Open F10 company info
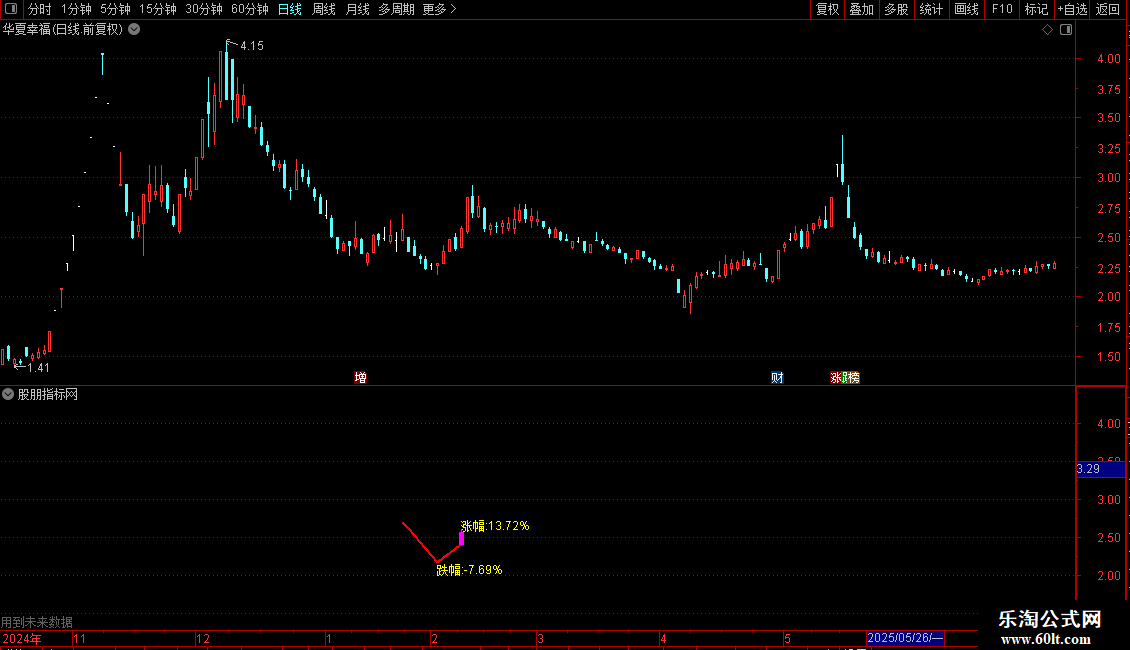1130x650 pixels. [x=1002, y=9]
